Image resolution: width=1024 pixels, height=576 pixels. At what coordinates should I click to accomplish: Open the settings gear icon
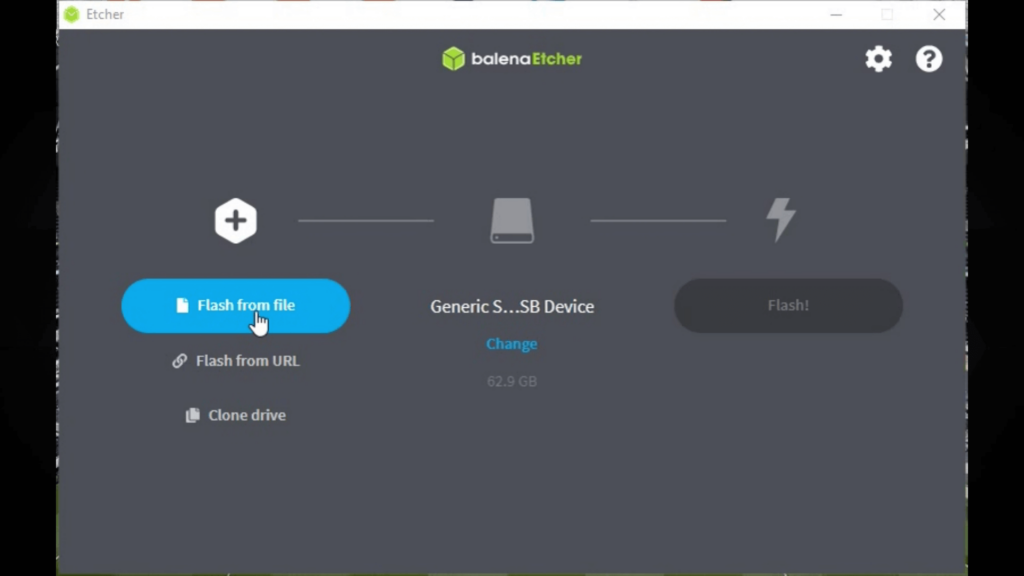[x=878, y=59]
